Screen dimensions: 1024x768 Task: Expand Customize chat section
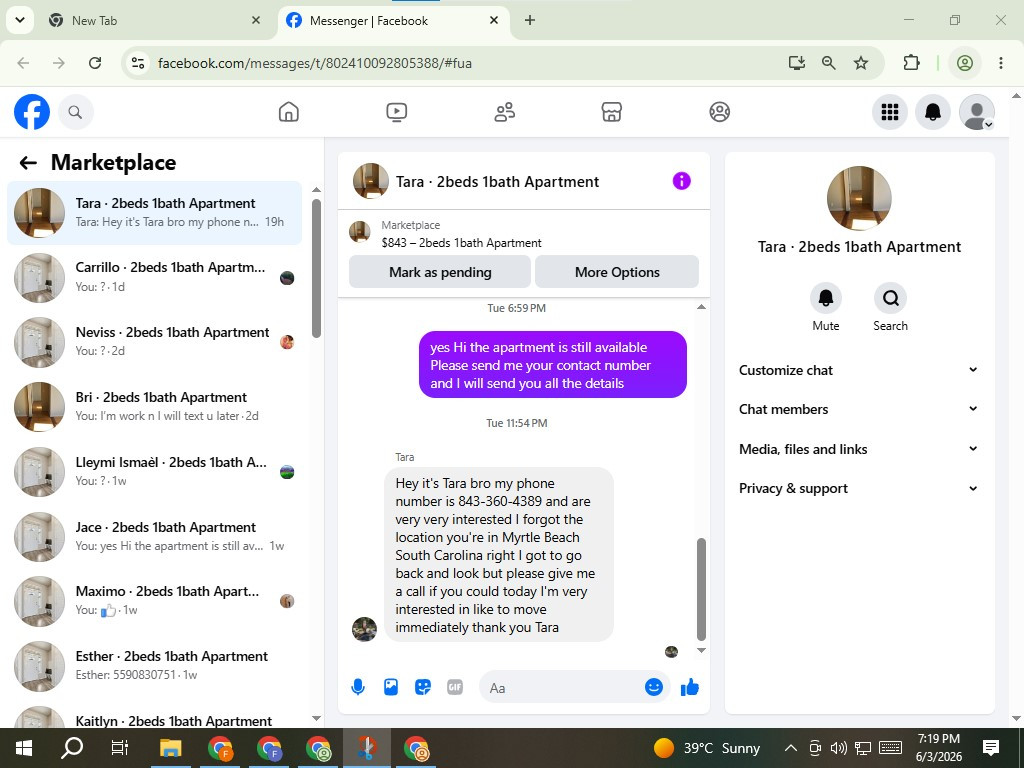click(859, 370)
